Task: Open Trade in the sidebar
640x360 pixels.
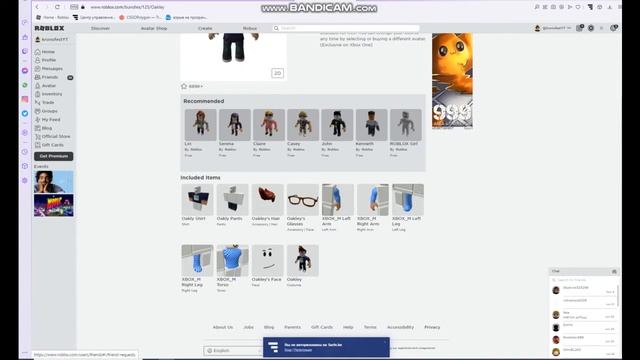Action: tap(44, 102)
